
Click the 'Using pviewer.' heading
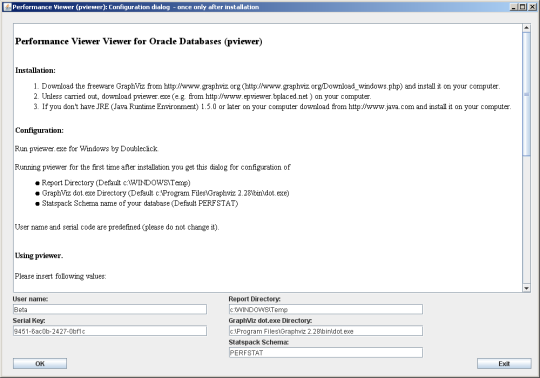39,255
